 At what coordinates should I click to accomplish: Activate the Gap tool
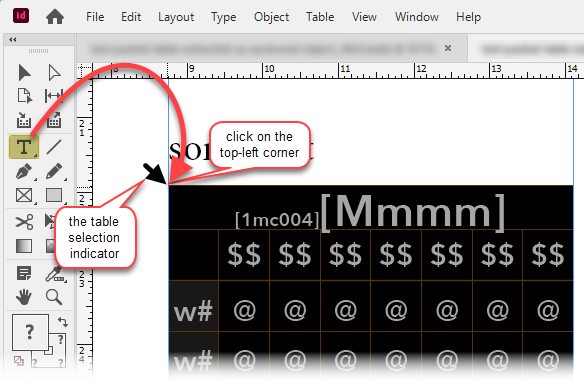pyautogui.click(x=54, y=96)
